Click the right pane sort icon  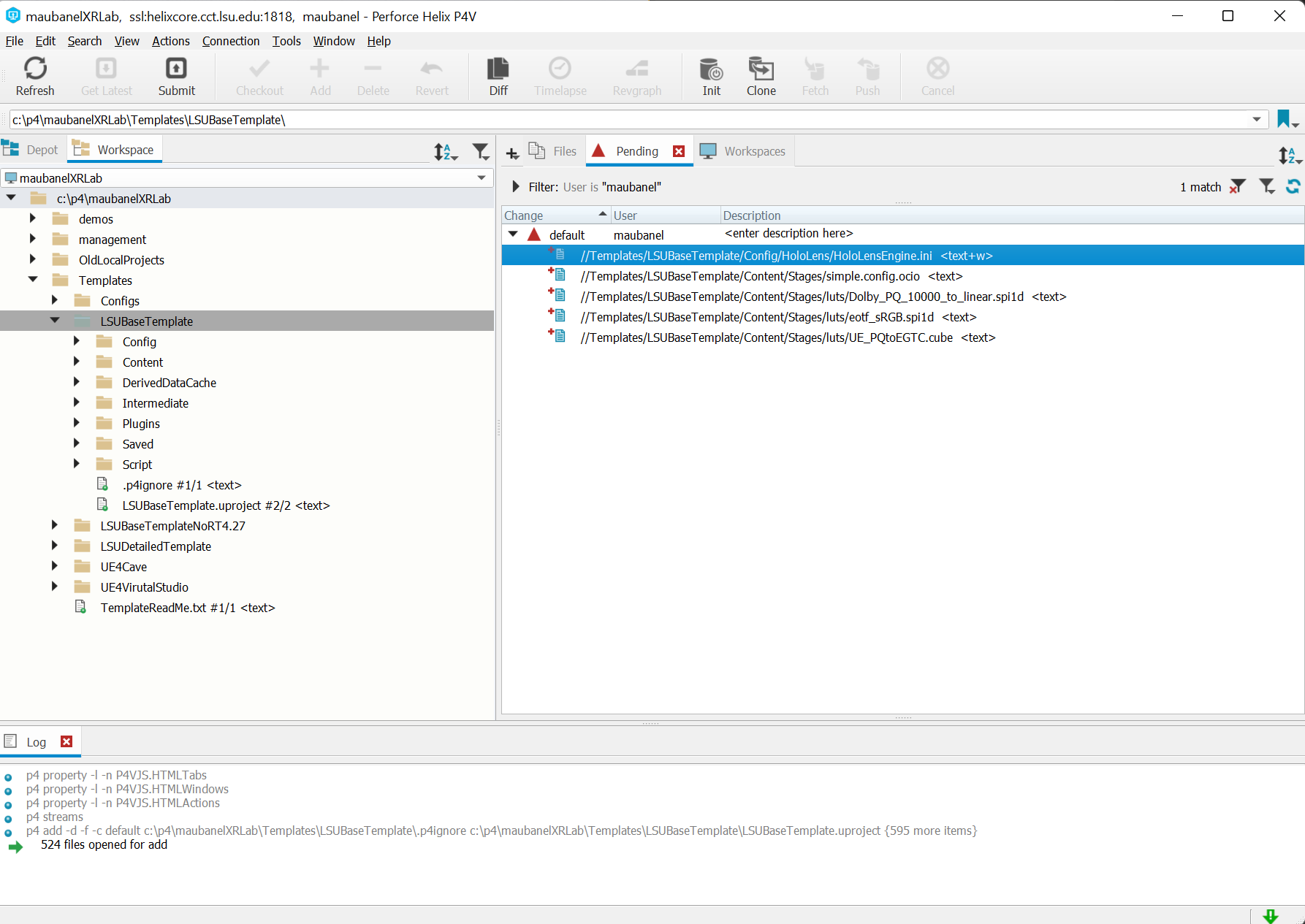[x=1290, y=155]
